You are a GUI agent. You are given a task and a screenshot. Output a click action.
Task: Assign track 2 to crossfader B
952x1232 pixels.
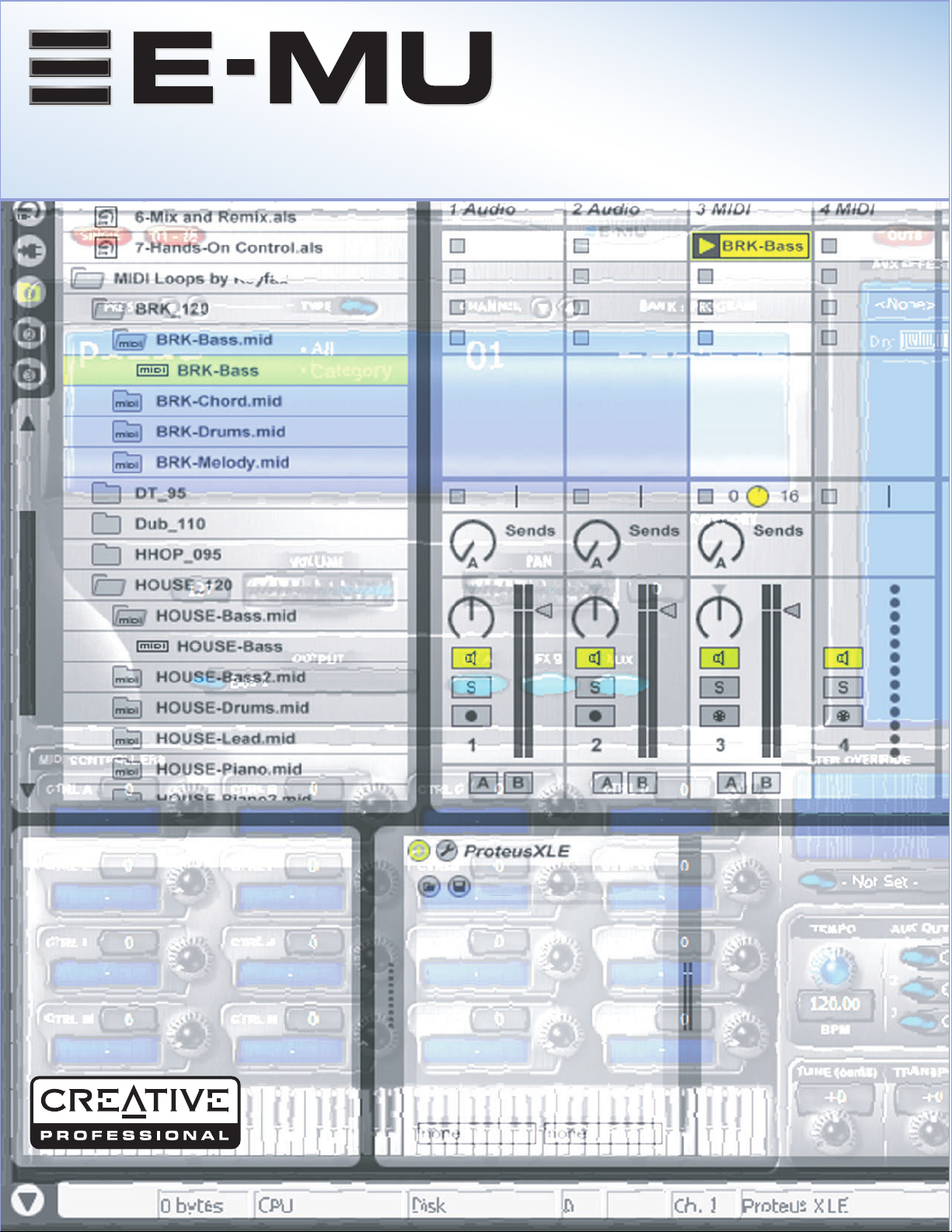(x=642, y=783)
